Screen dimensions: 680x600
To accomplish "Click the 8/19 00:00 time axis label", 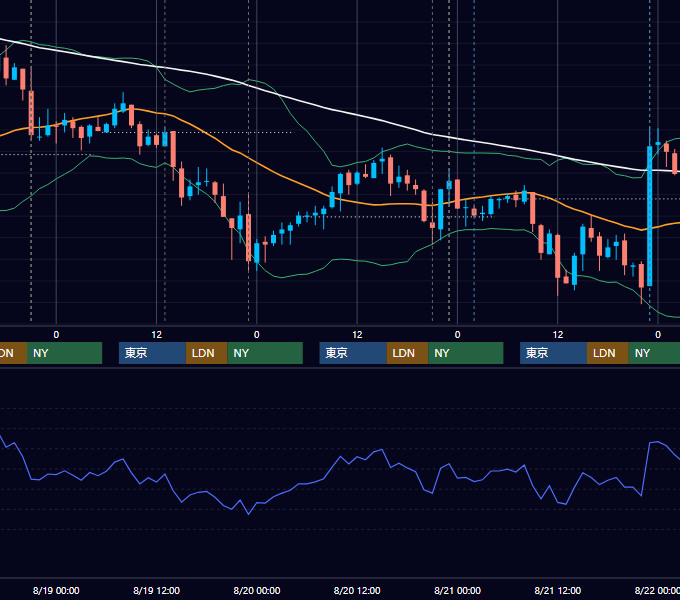I will pyautogui.click(x=56, y=590).
